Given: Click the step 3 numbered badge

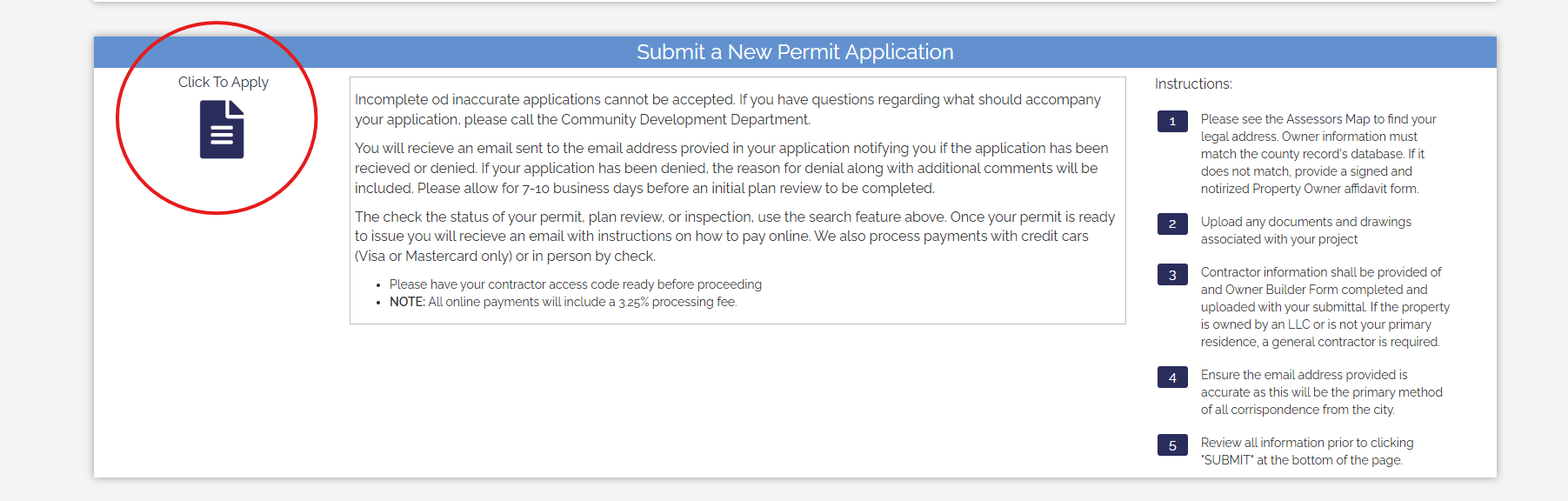Looking at the screenshot, I should [1171, 275].
